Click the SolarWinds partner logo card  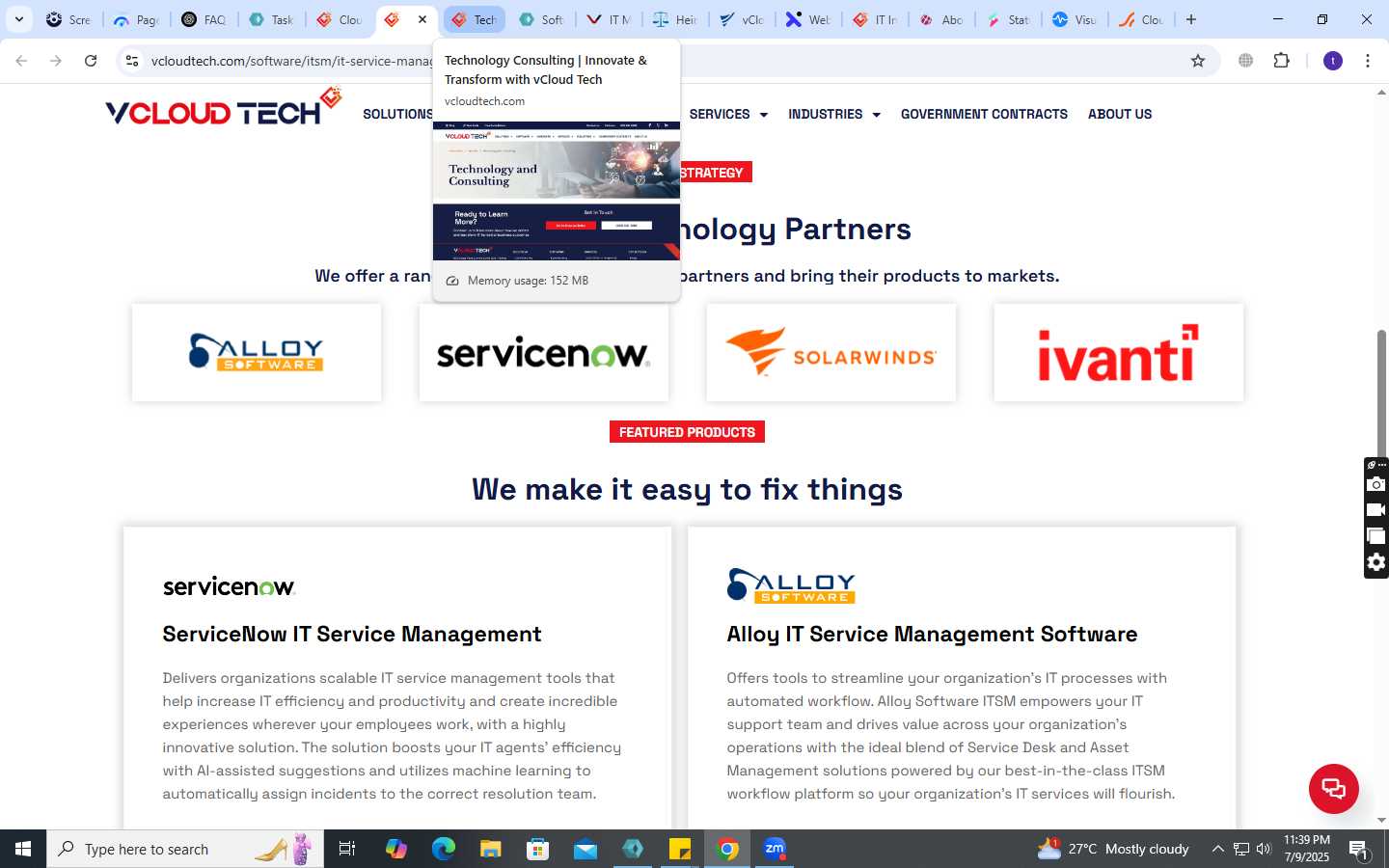[x=831, y=353]
